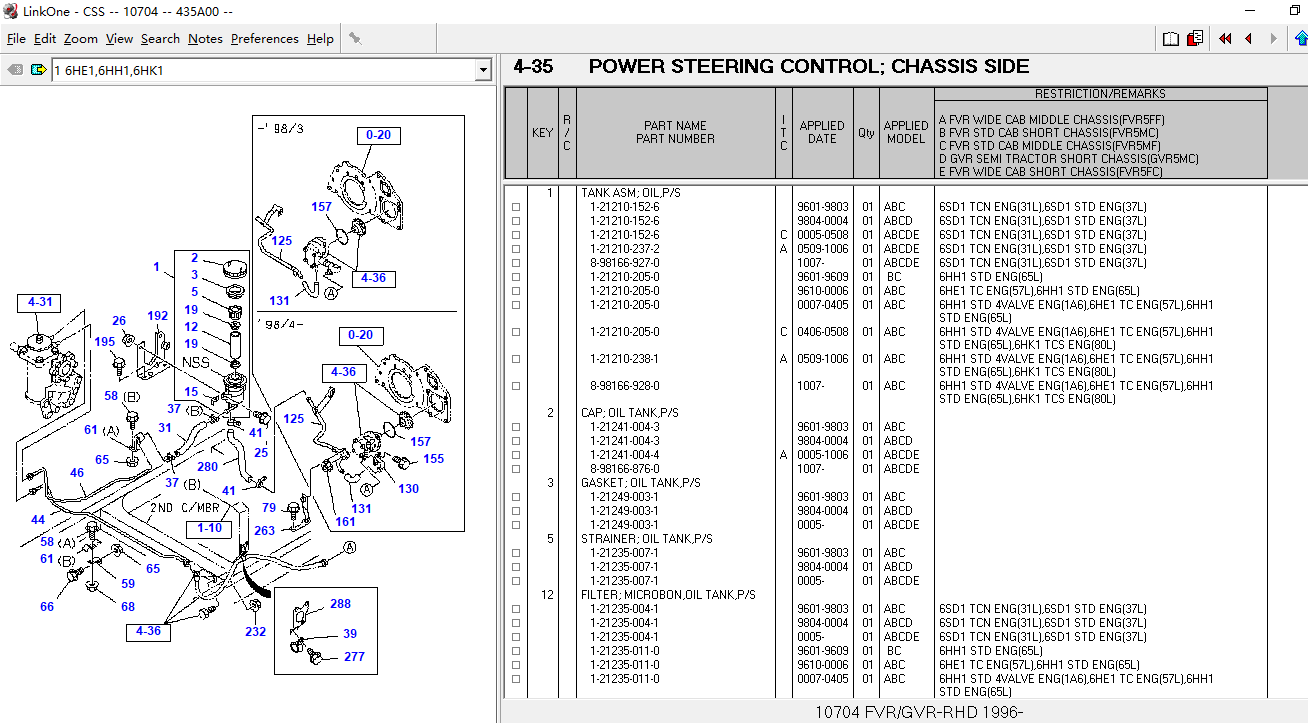Open the Notes menu
Image resolution: width=1308 pixels, height=723 pixels.
click(x=205, y=39)
